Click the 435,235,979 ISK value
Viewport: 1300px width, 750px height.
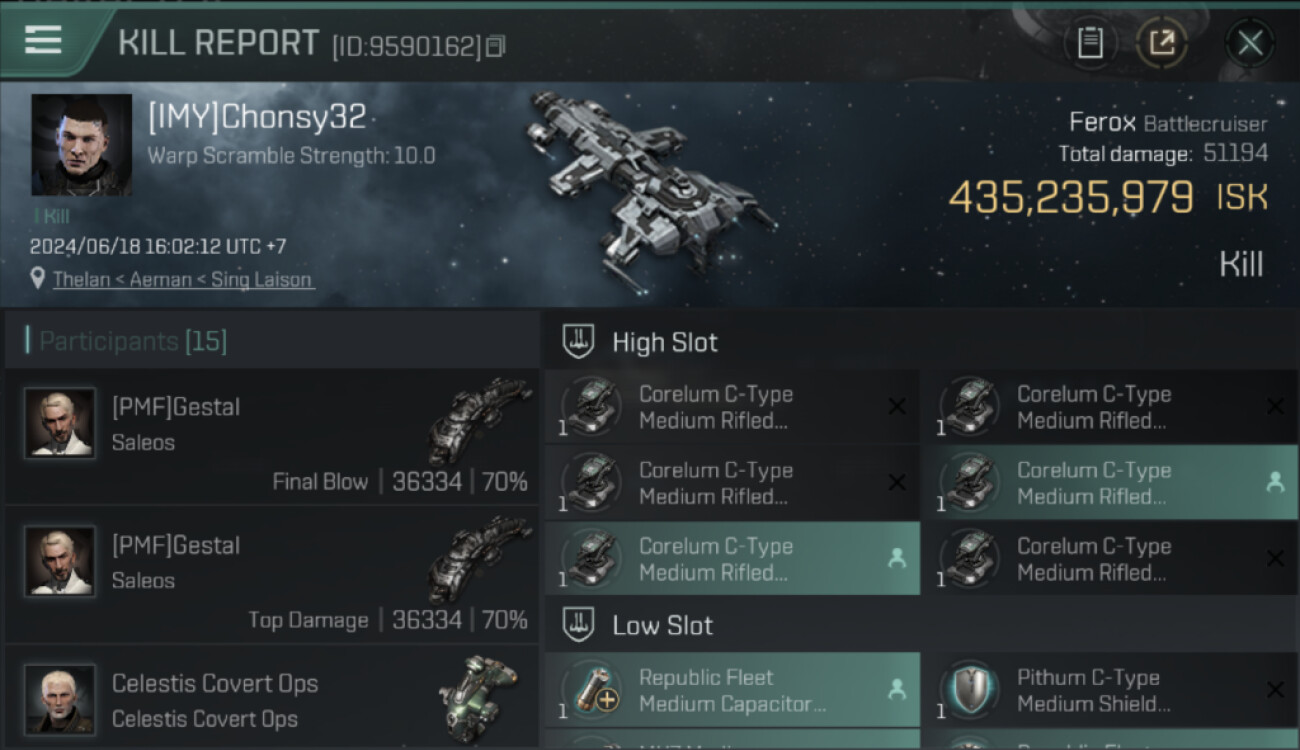(1070, 198)
